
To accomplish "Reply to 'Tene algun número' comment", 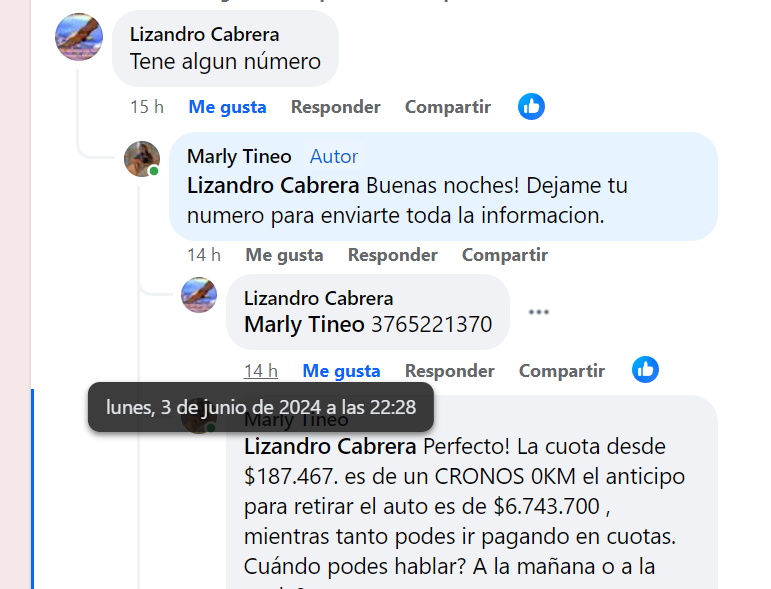I will pyautogui.click(x=335, y=107).
